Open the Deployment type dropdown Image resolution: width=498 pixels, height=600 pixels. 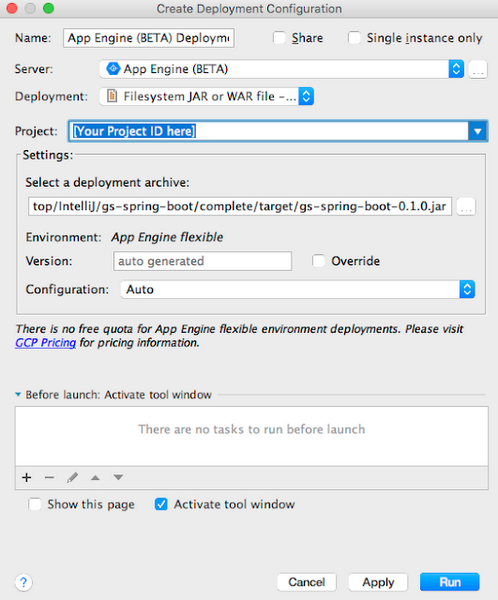point(207,96)
